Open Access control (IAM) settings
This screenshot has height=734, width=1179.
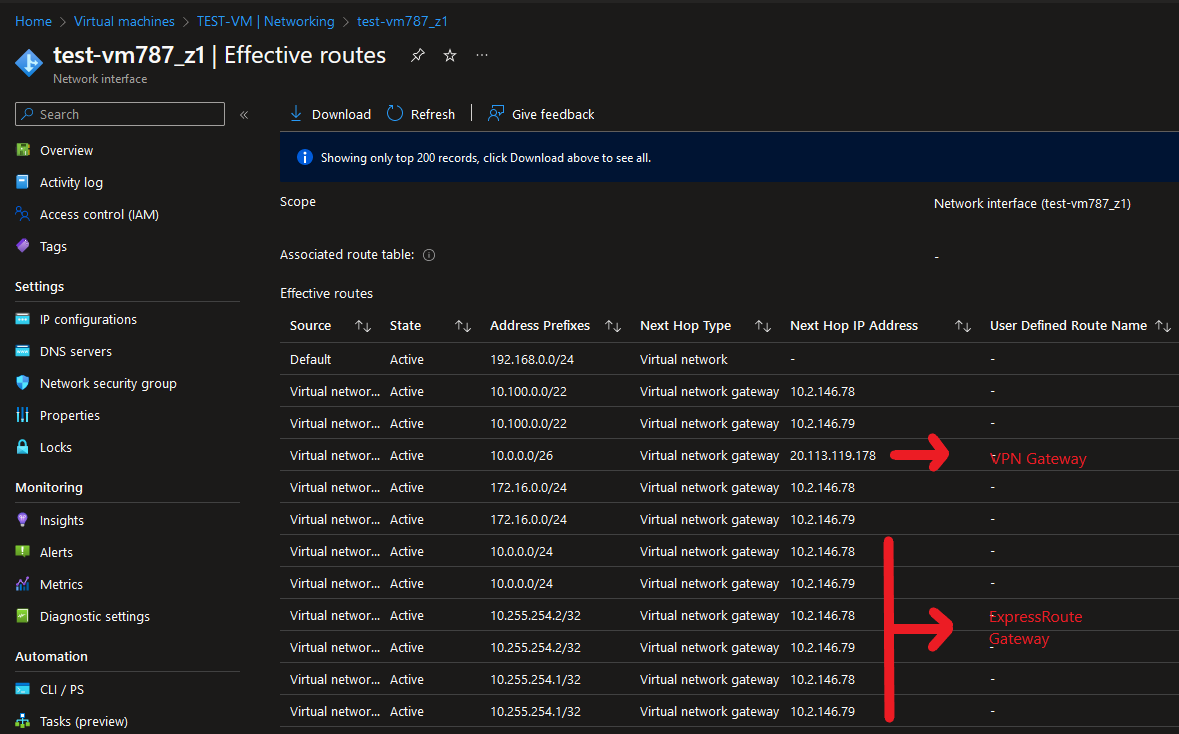99,215
